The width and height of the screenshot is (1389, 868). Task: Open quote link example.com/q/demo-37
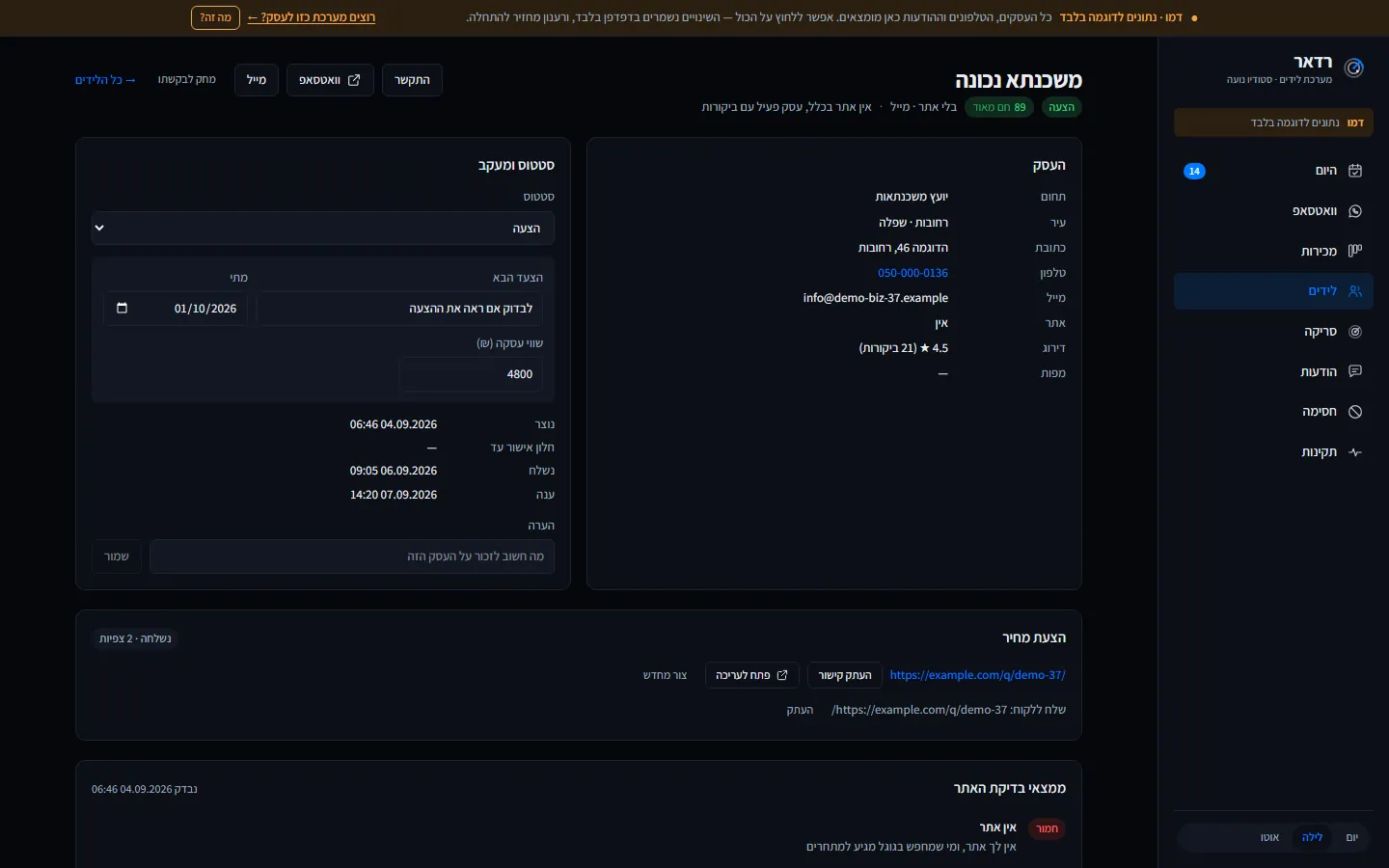pyautogui.click(x=977, y=675)
